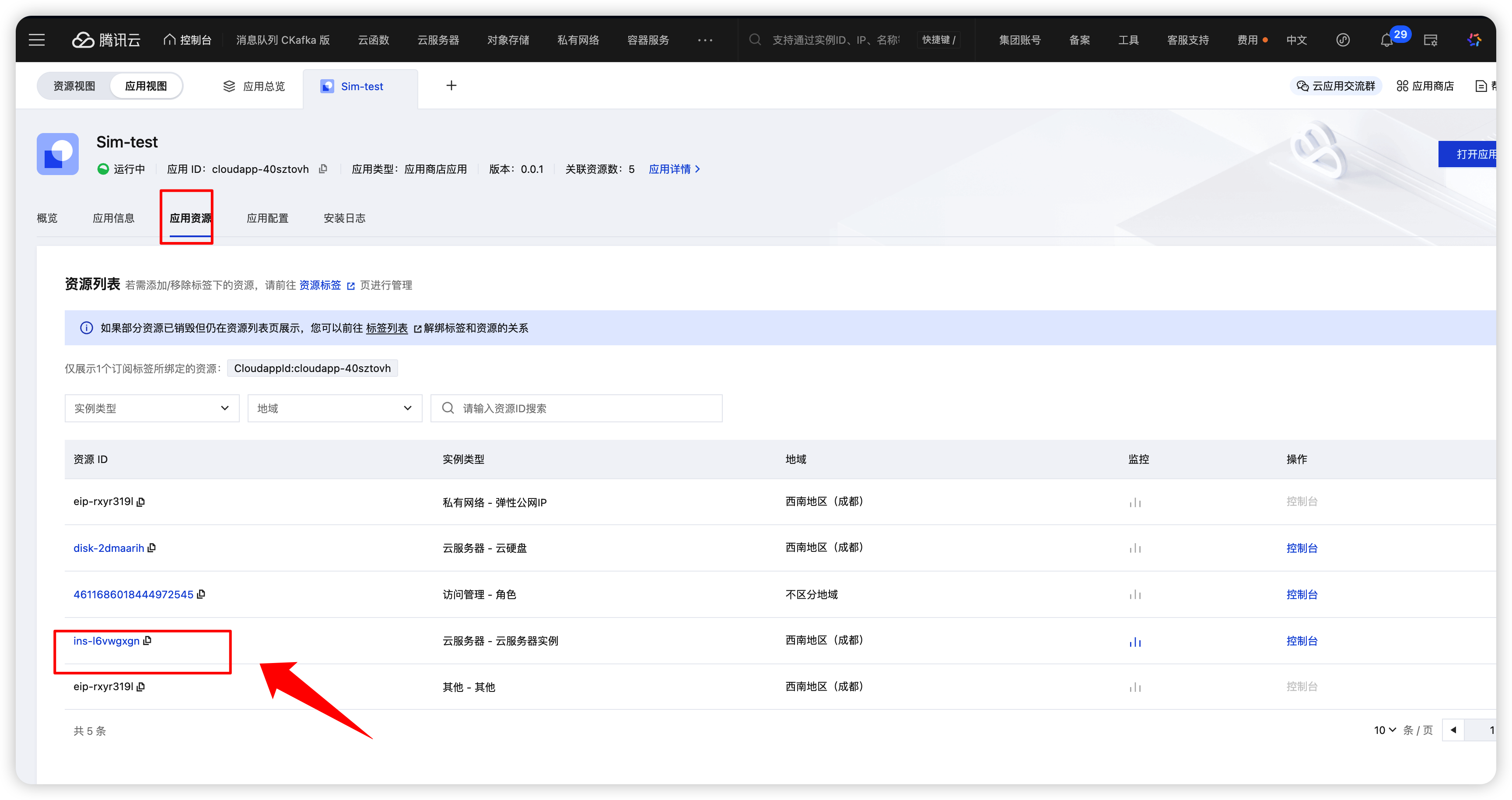Select the 应用视图 application view

point(146,86)
